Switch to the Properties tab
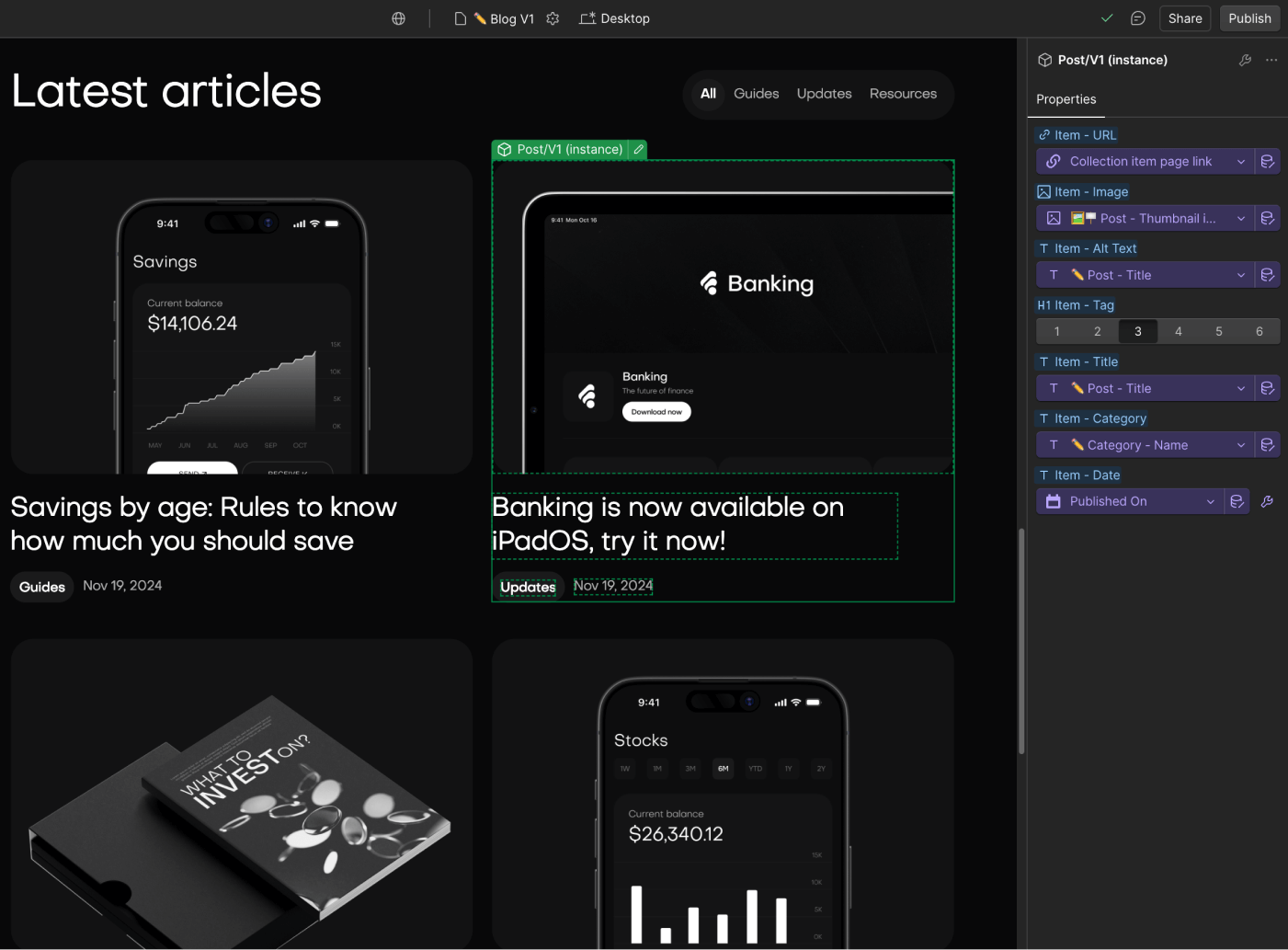The height and width of the screenshot is (950, 1288). tap(1066, 99)
